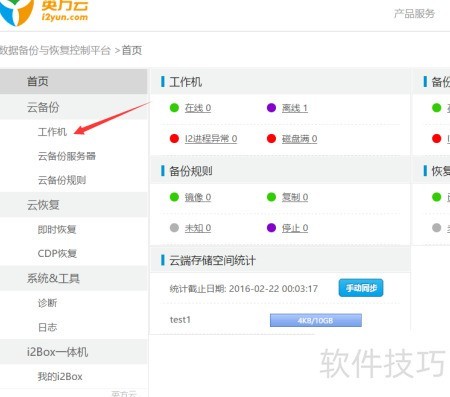Image resolution: width=450 pixels, height=397 pixels.
Task: Click the test1 4KB/10GB storage bar
Action: [316, 320]
